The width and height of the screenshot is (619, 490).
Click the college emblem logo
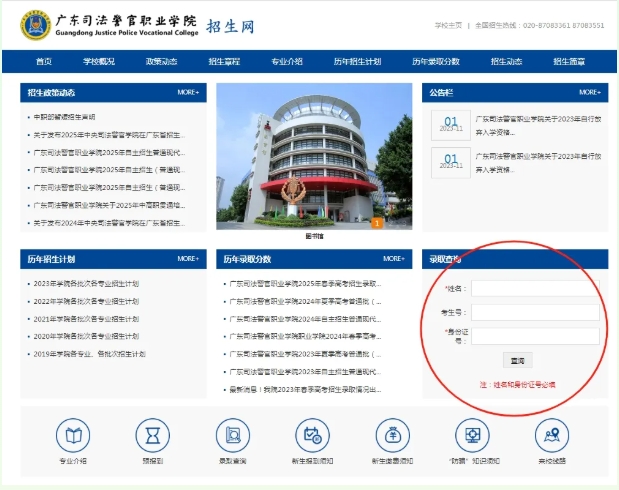point(35,25)
